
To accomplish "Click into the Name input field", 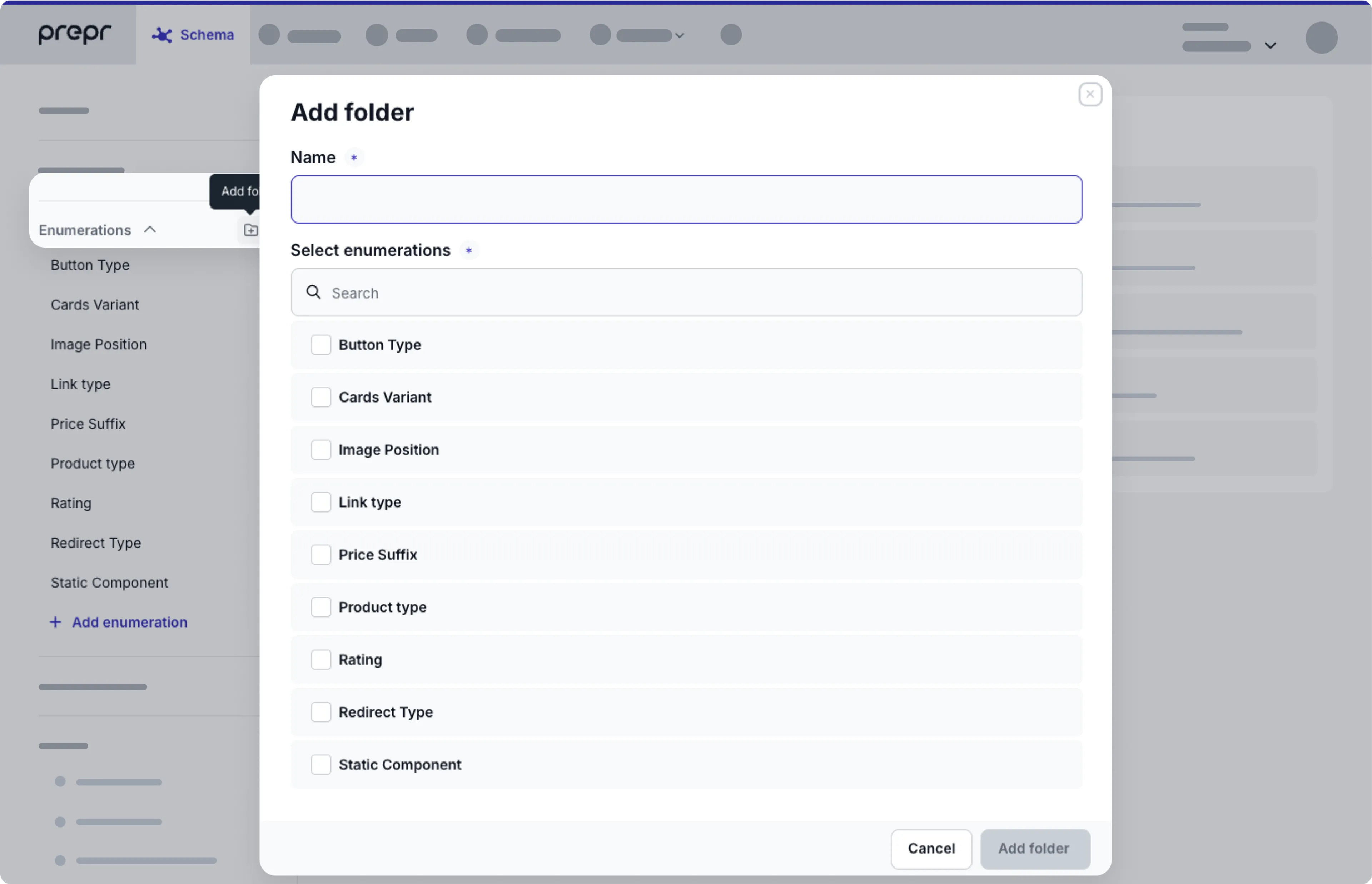I will click(686, 199).
